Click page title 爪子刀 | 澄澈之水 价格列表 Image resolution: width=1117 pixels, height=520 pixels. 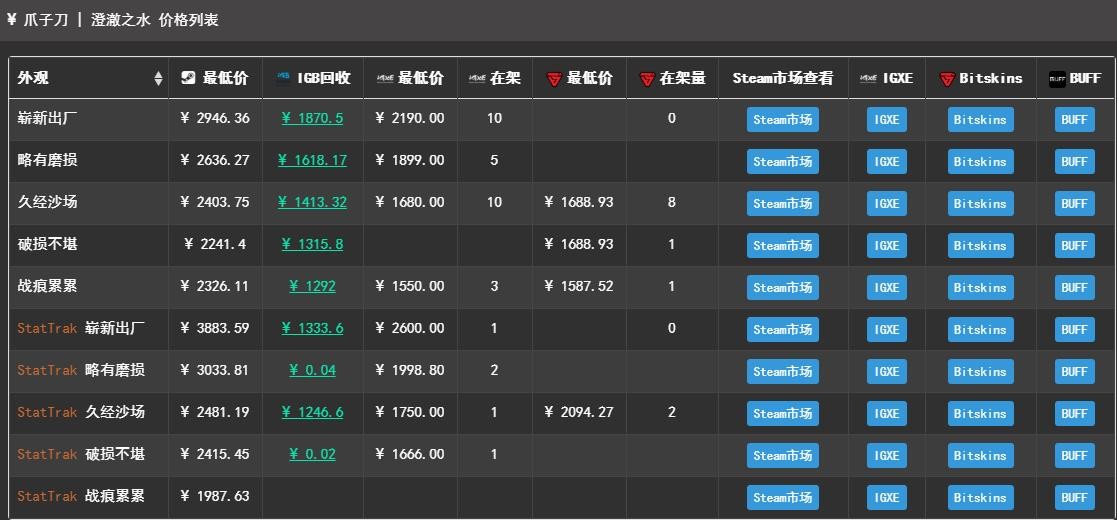click(119, 20)
